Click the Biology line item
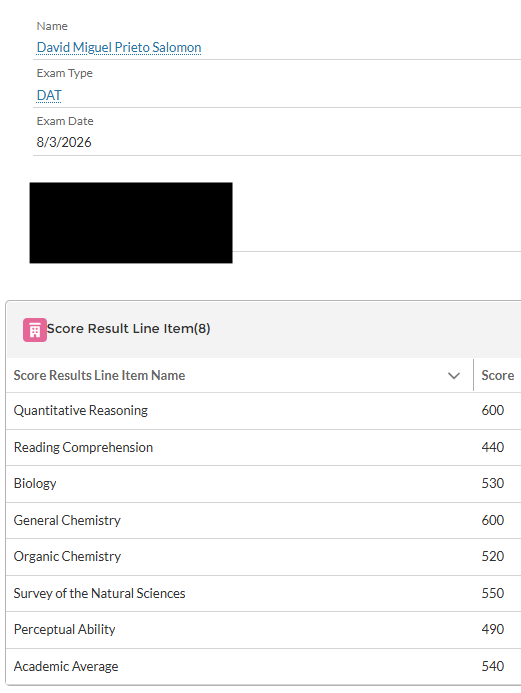The width and height of the screenshot is (521, 693). [x=35, y=484]
